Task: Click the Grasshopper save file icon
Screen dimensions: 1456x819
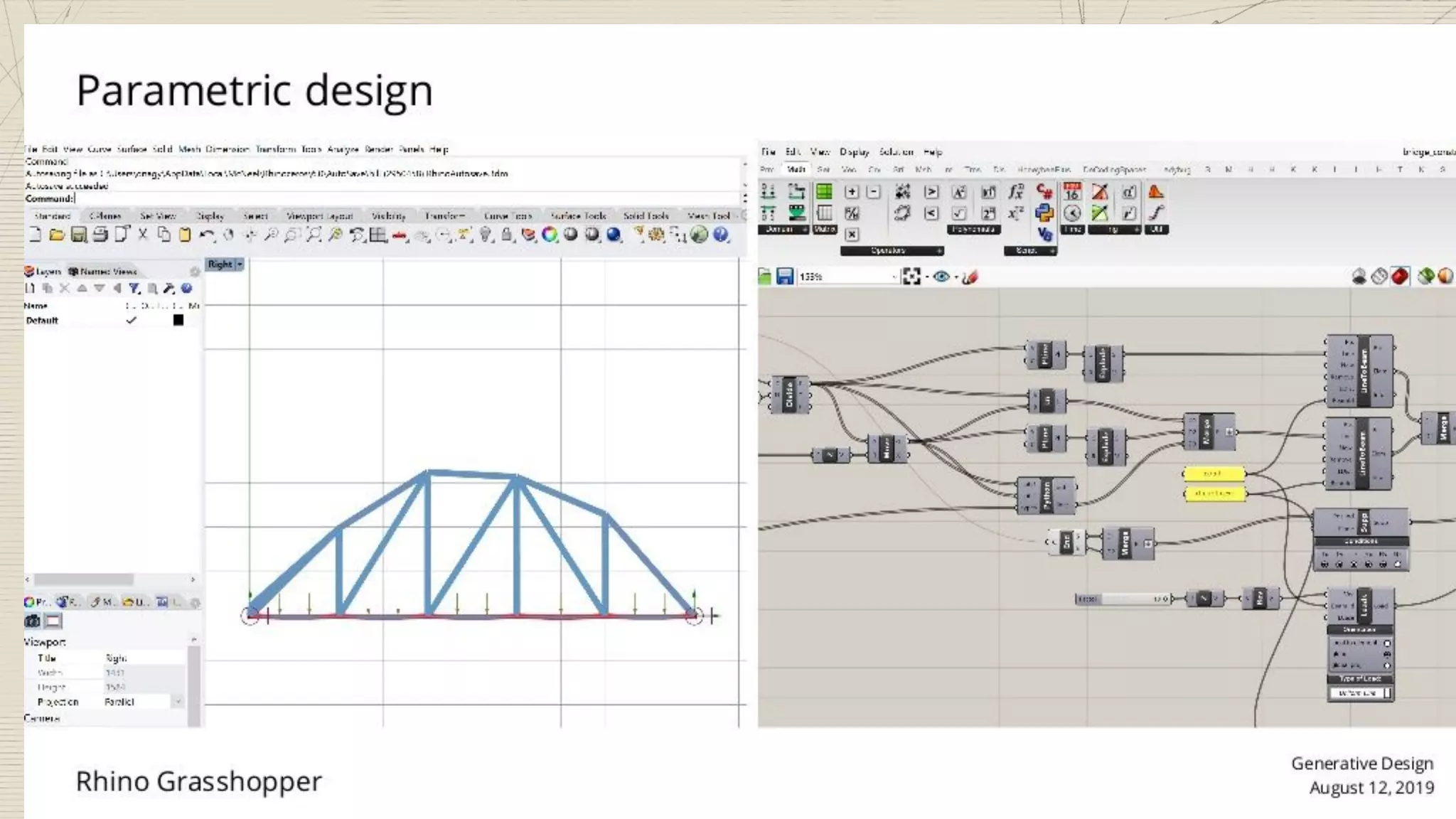Action: [x=784, y=277]
